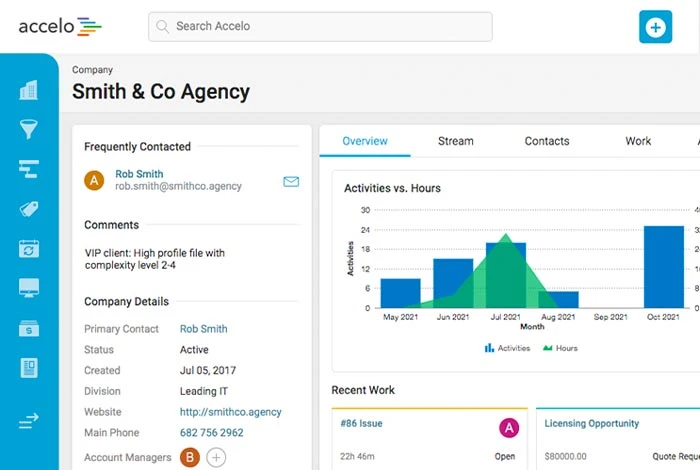The image size is (700, 470).
Task: Open Sales funnel icon in sidebar
Action: coord(29,129)
